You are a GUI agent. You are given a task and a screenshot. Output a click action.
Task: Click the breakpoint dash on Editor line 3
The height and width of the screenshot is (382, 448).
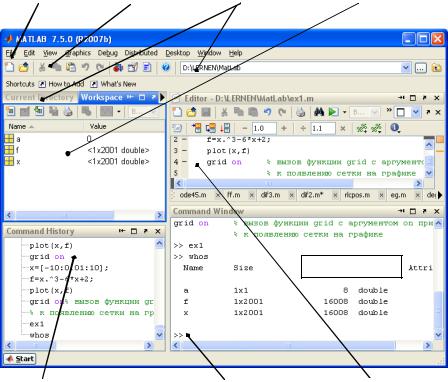185,151
